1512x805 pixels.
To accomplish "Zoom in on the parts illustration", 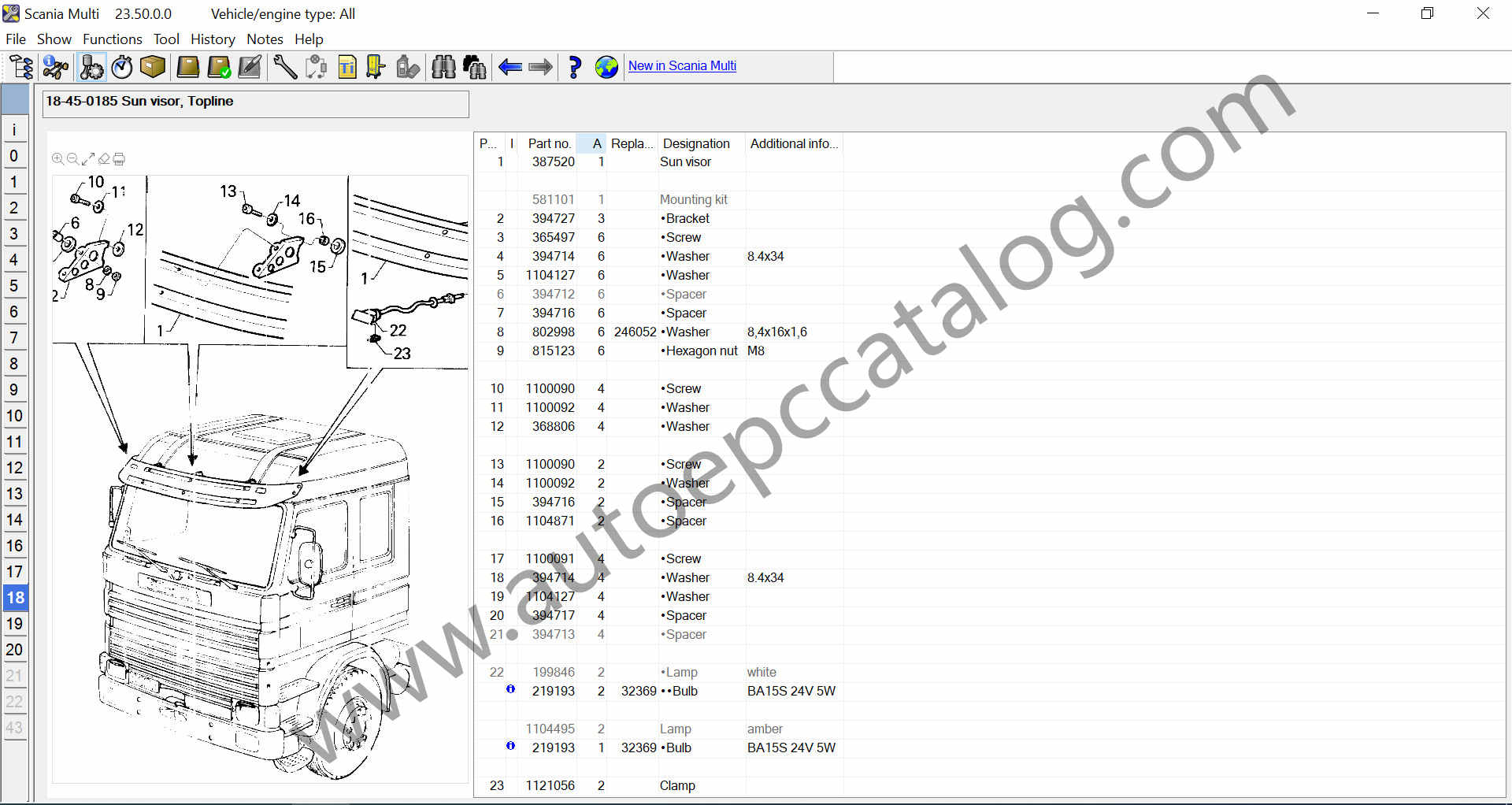I will (x=57, y=159).
